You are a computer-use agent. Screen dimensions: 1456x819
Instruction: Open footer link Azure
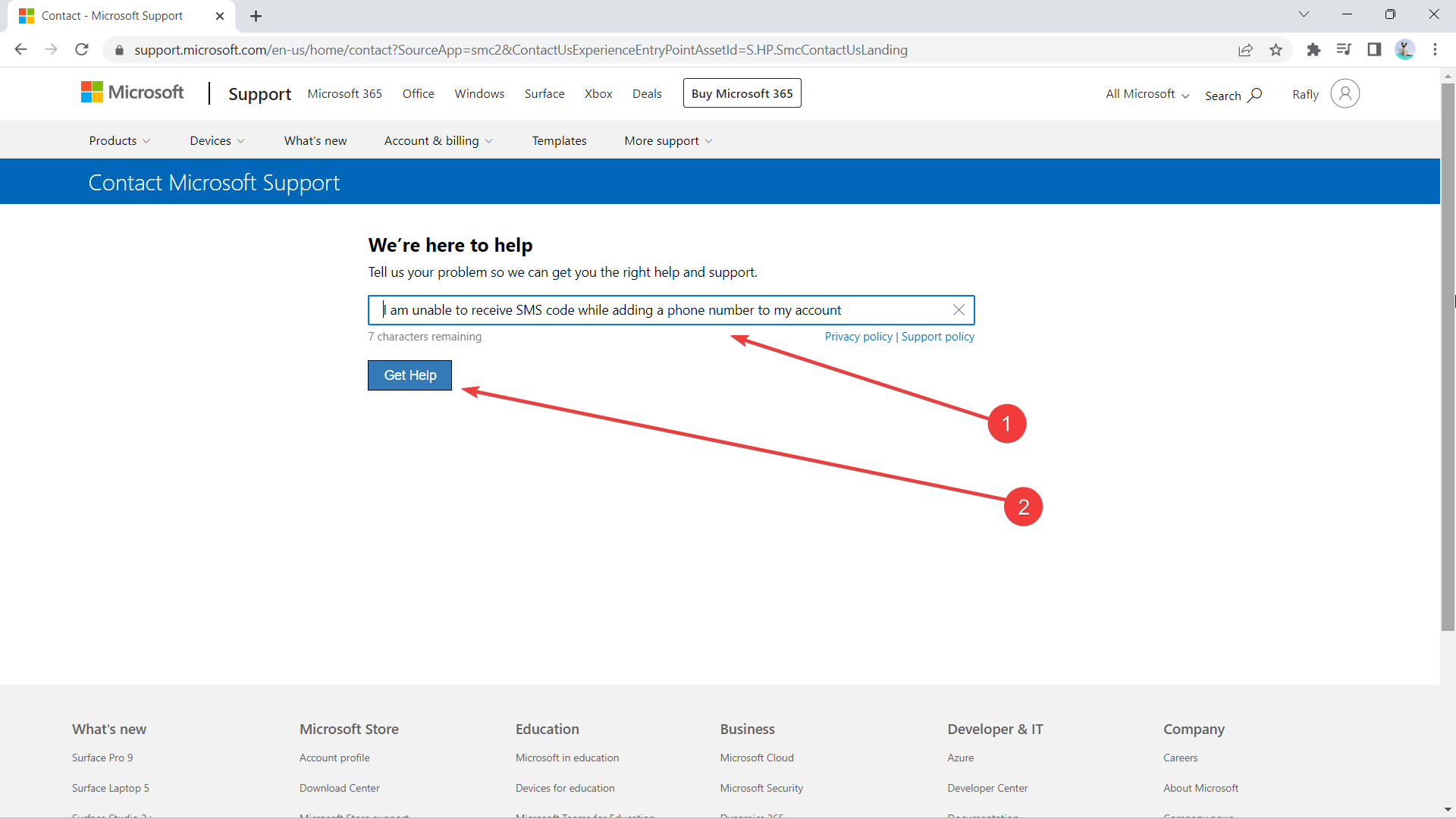tap(961, 758)
